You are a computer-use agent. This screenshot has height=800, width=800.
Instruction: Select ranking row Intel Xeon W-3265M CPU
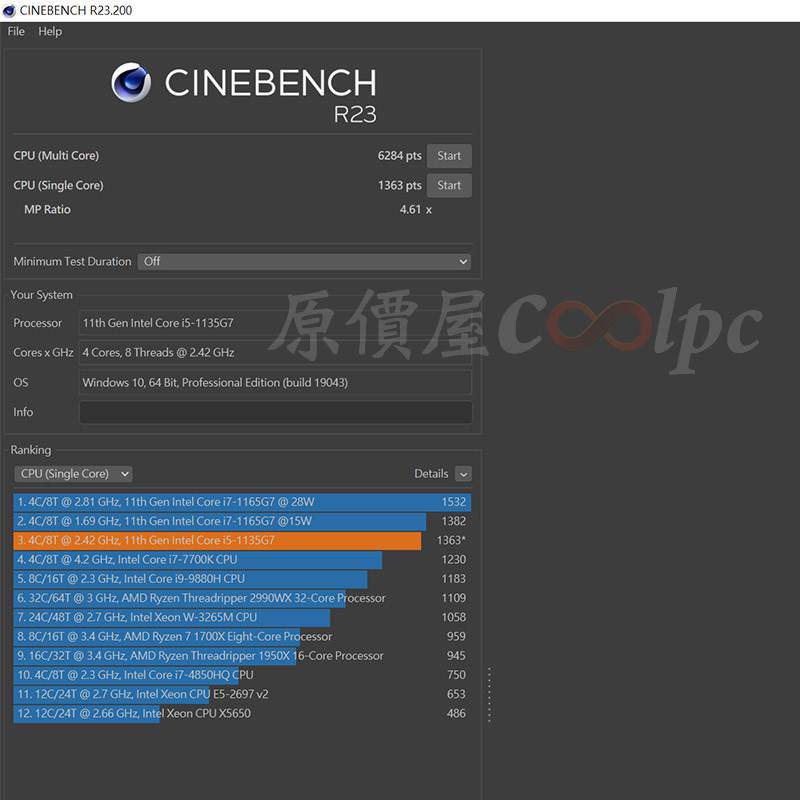pos(242,617)
